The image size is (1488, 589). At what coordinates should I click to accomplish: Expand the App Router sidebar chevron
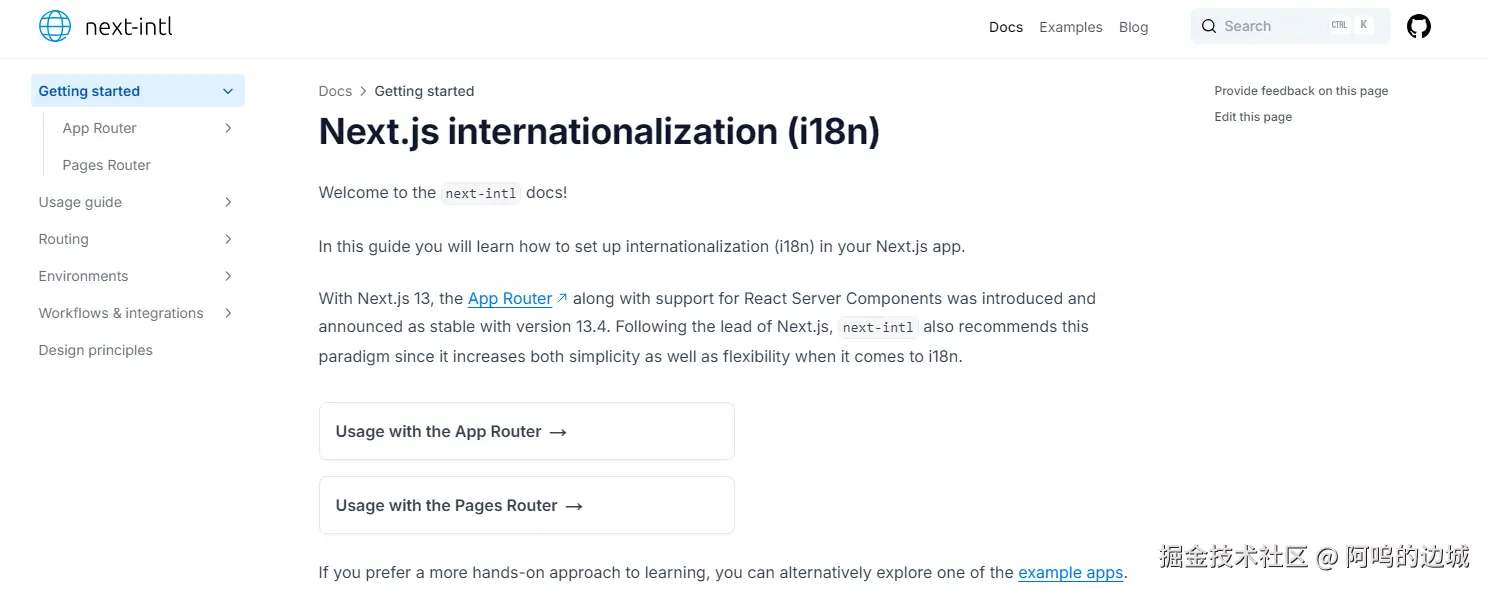[x=228, y=128]
